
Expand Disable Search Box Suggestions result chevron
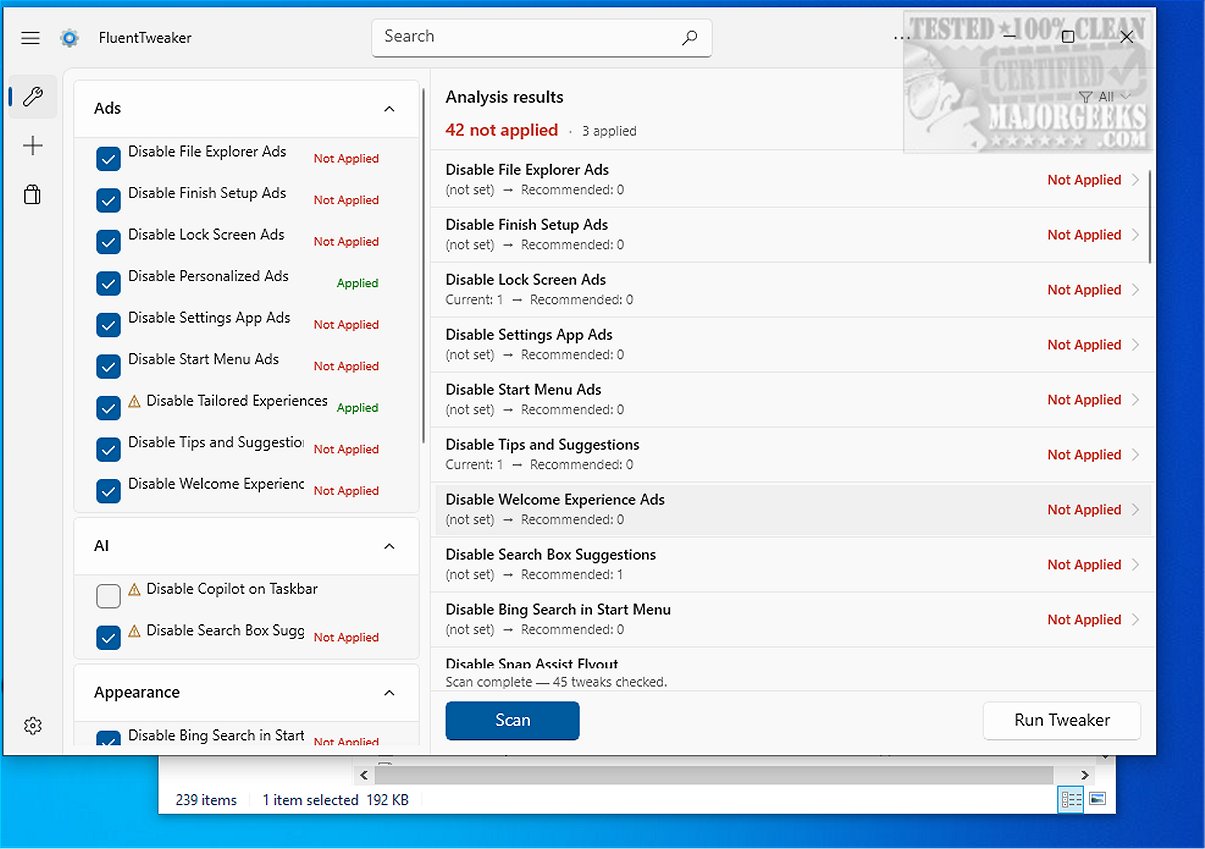tap(1135, 565)
